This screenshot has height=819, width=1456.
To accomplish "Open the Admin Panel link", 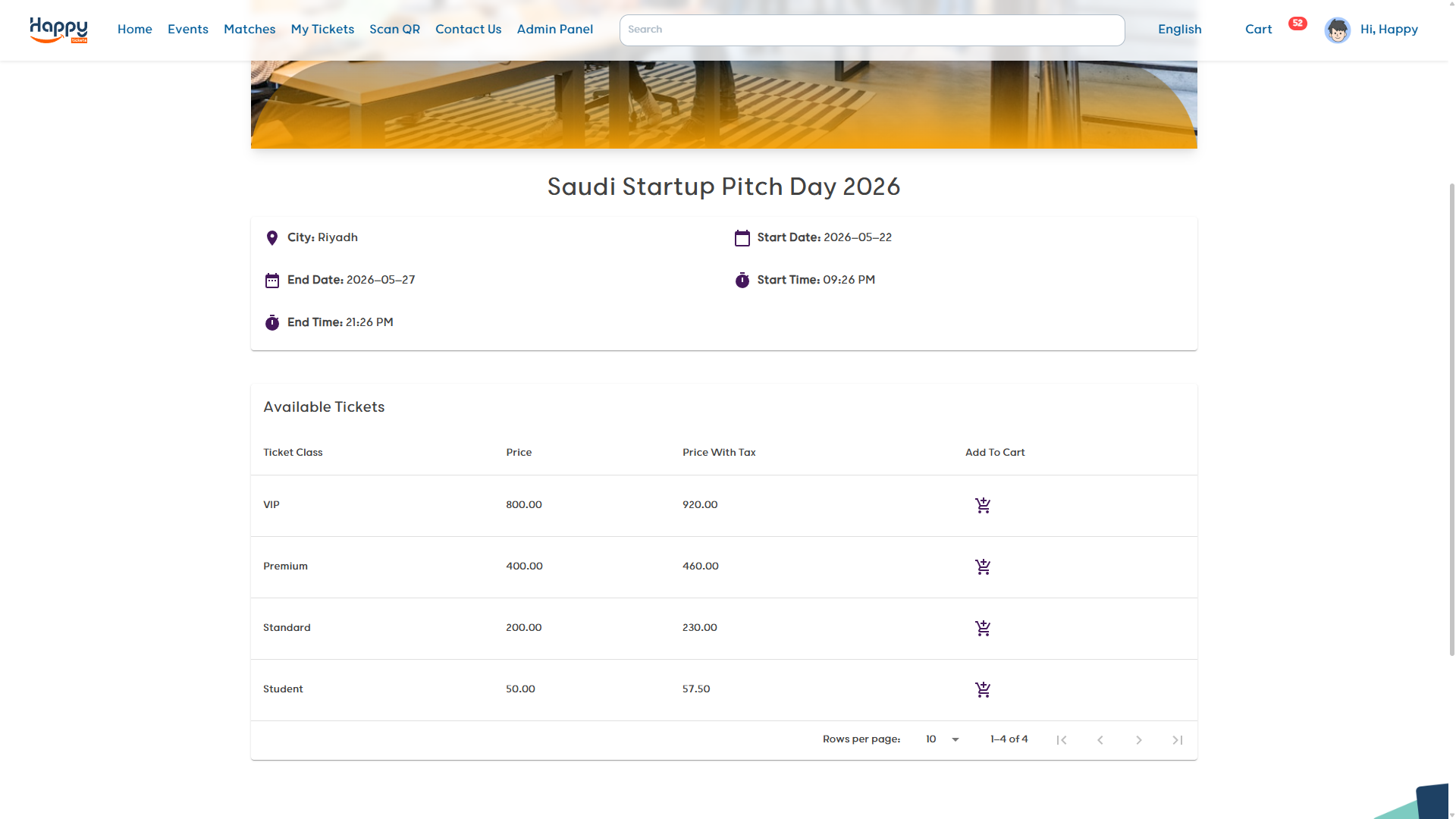I will (554, 30).
